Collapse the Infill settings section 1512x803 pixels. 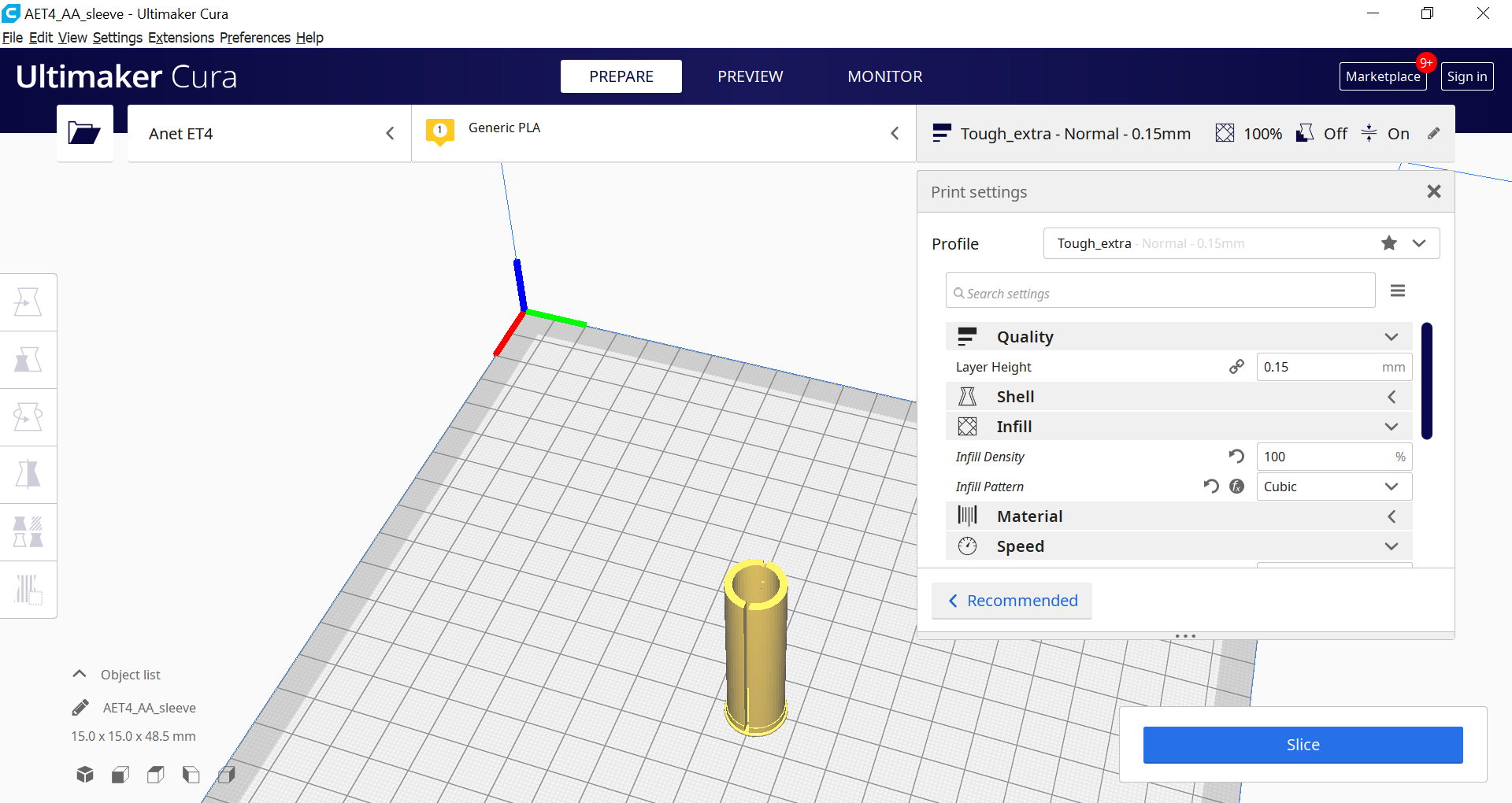1179,427
